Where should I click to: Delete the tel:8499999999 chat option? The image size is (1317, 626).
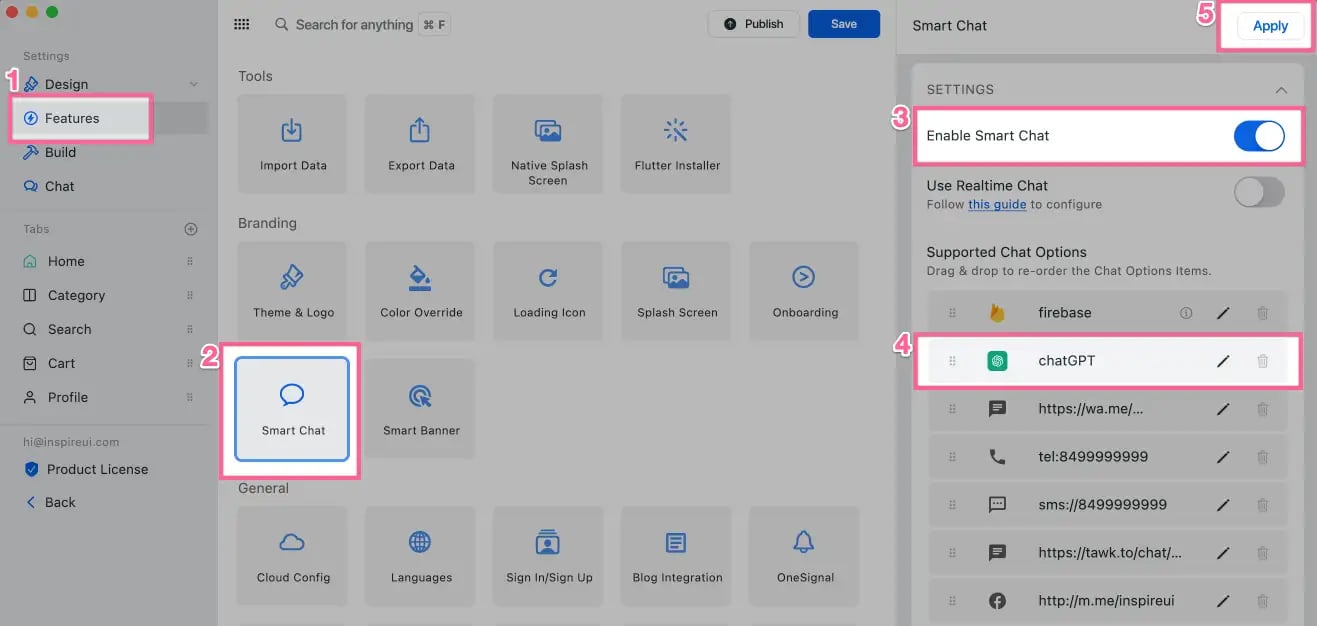coord(1262,457)
